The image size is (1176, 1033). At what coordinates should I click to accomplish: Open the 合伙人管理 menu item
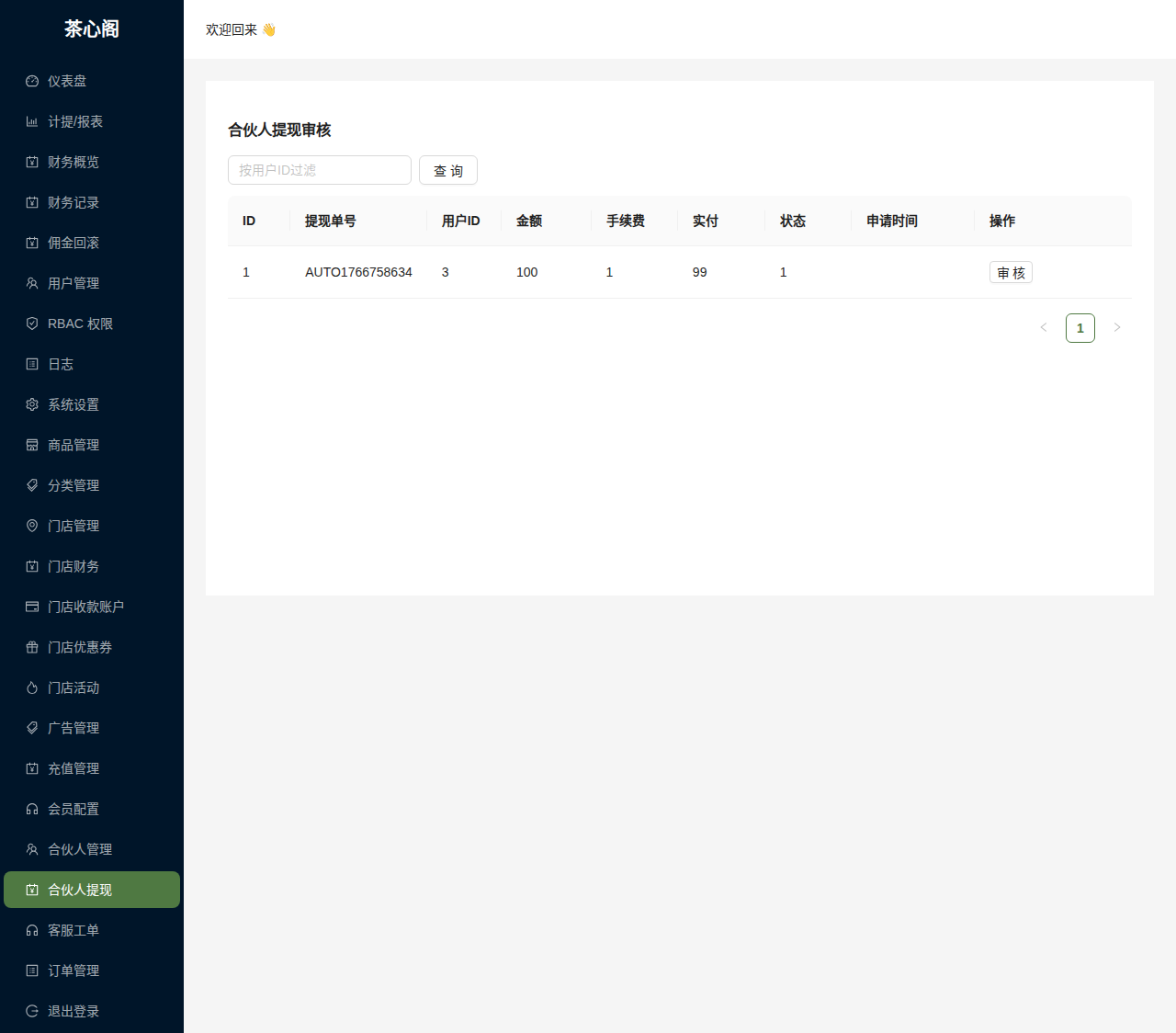click(80, 849)
